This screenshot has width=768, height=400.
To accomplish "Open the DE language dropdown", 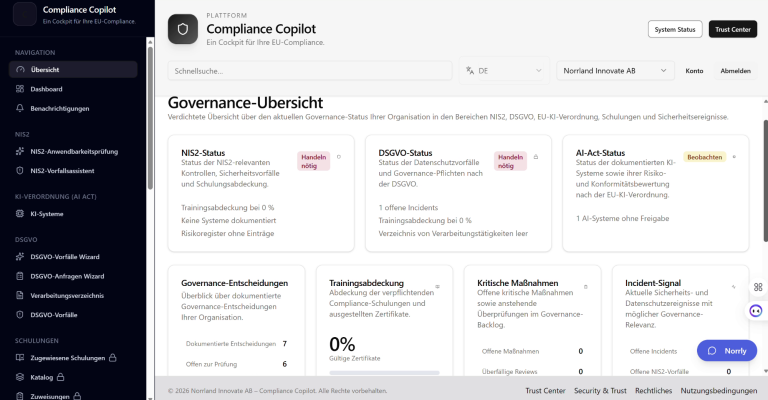I will 503,71.
